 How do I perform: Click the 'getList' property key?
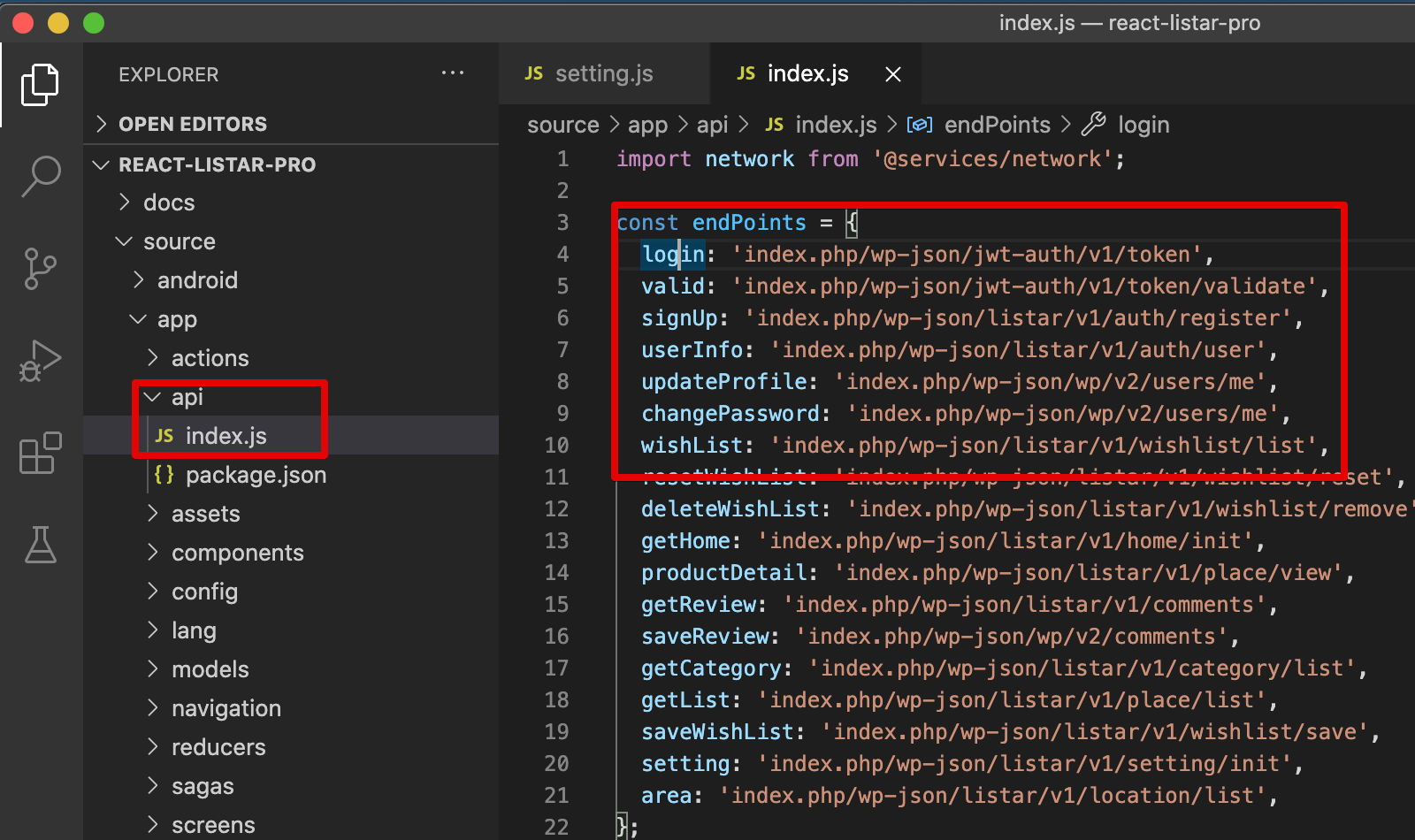tap(686, 700)
